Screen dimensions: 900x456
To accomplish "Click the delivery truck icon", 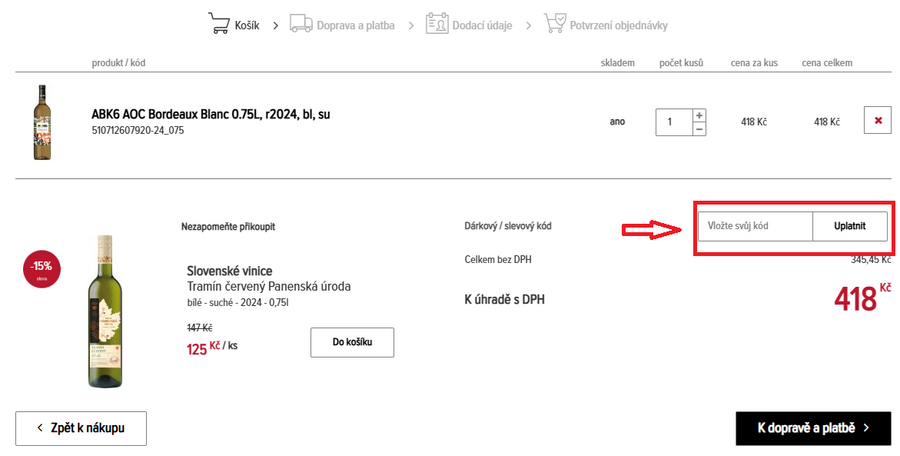I will (301, 24).
